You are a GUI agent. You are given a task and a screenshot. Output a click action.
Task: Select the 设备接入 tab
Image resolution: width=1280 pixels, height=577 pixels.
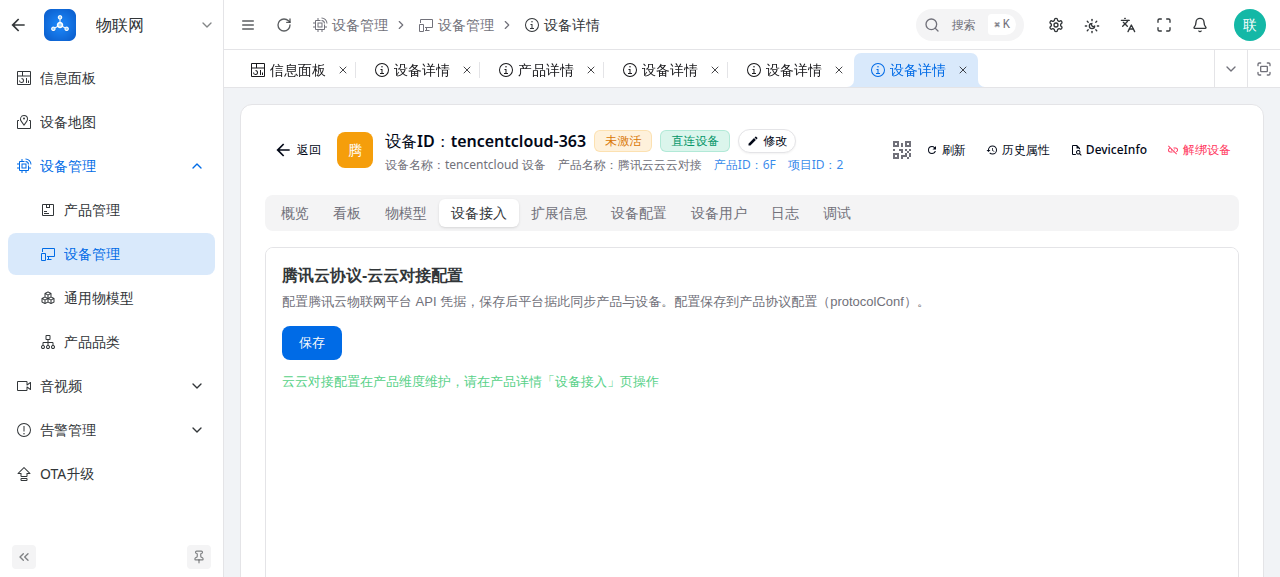pyautogui.click(x=479, y=213)
